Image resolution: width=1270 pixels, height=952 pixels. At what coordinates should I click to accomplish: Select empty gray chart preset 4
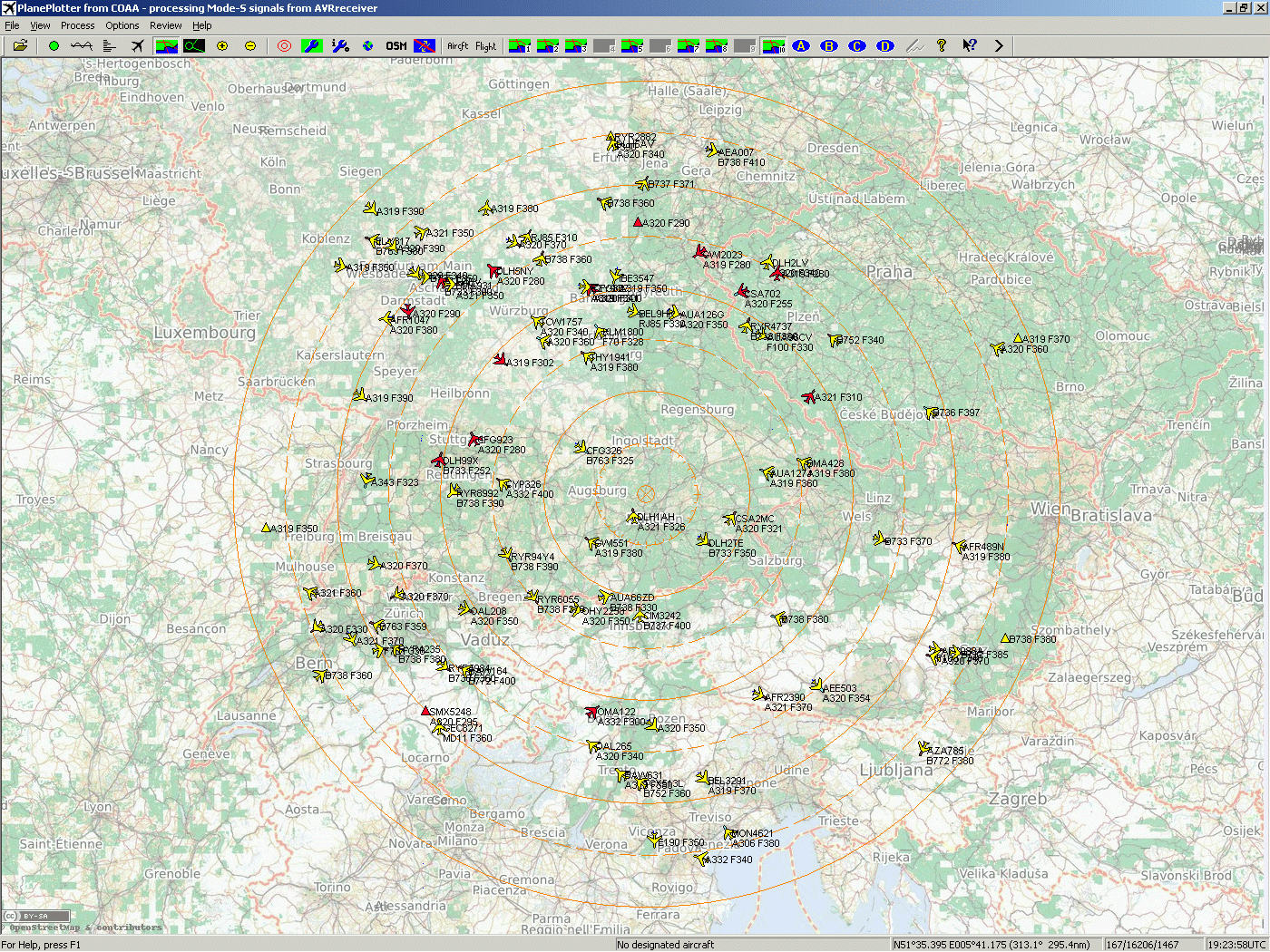click(x=604, y=45)
